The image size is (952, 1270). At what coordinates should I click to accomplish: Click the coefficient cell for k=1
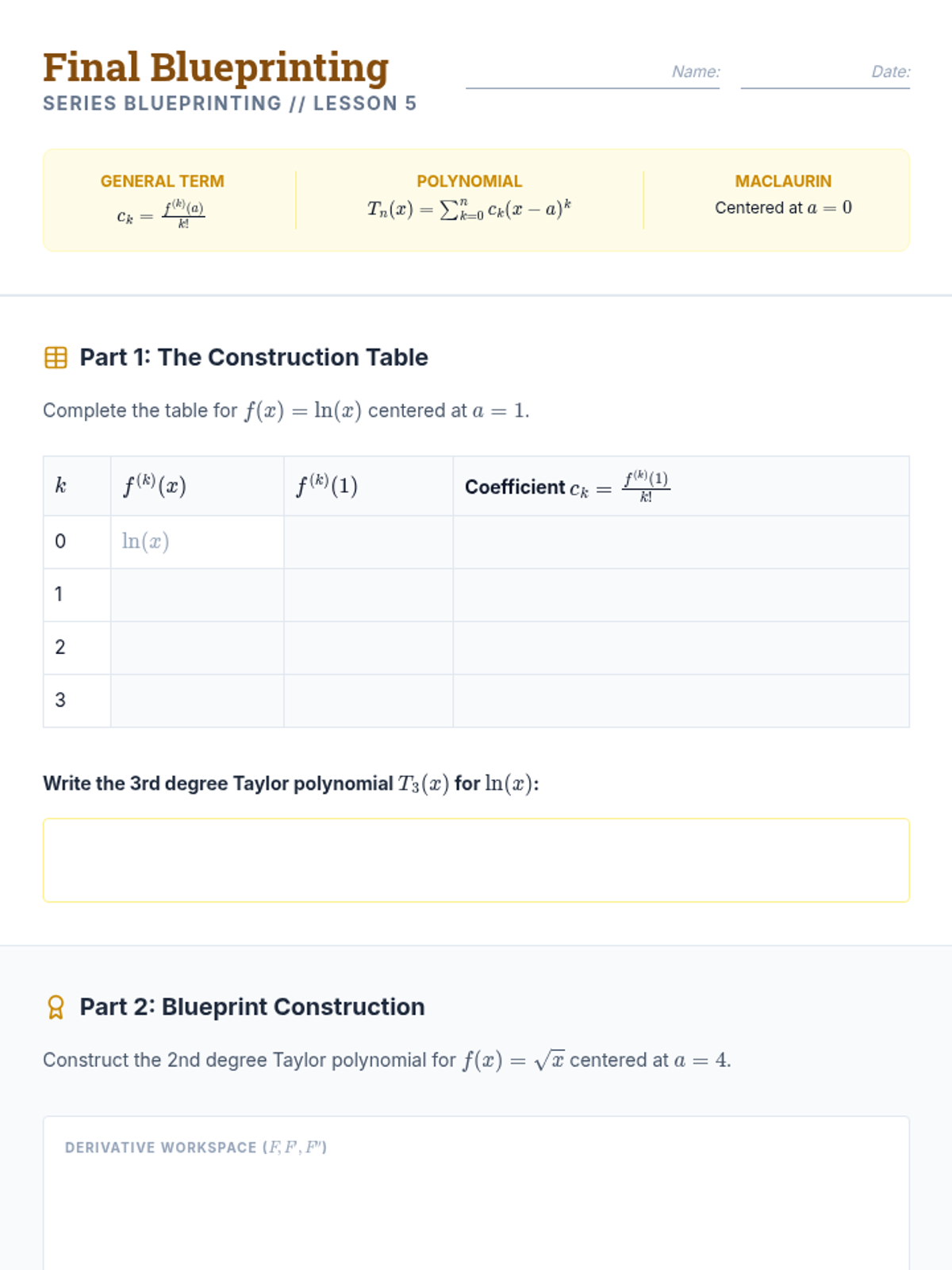coord(681,595)
